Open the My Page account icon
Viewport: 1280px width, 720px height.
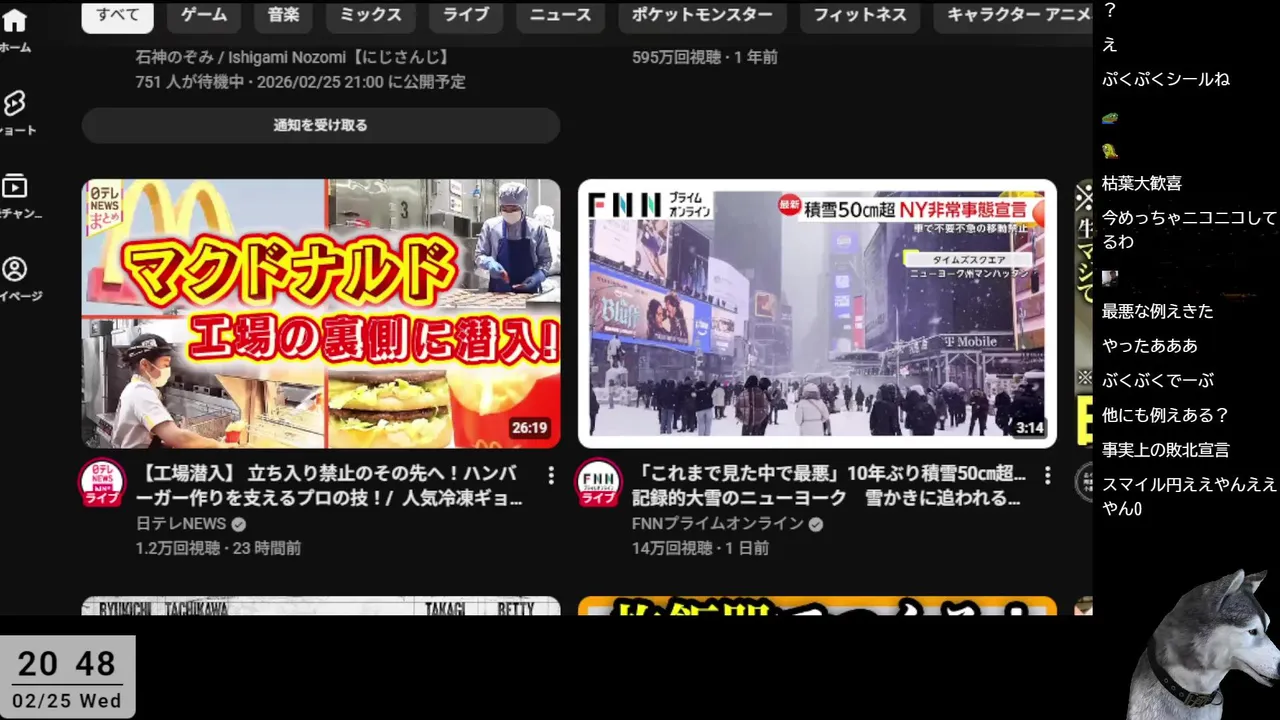(14, 269)
